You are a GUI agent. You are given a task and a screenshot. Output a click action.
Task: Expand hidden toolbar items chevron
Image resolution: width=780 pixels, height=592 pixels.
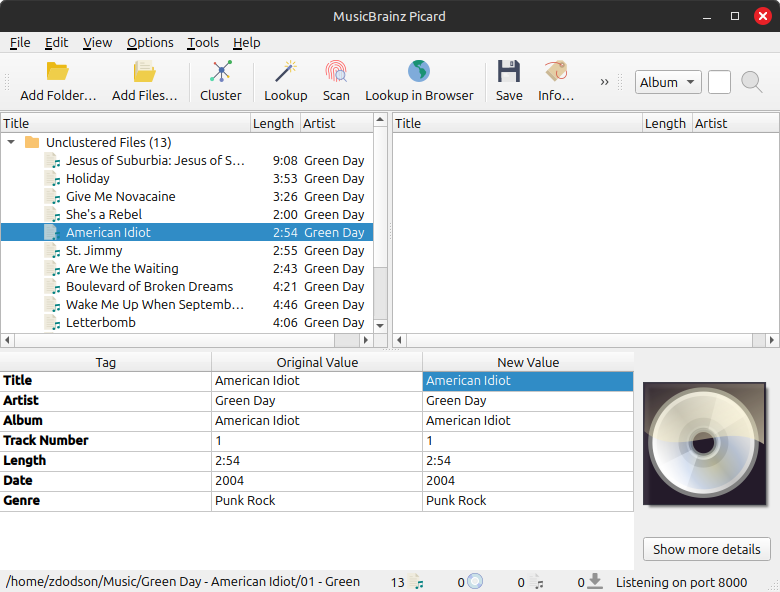tap(604, 82)
